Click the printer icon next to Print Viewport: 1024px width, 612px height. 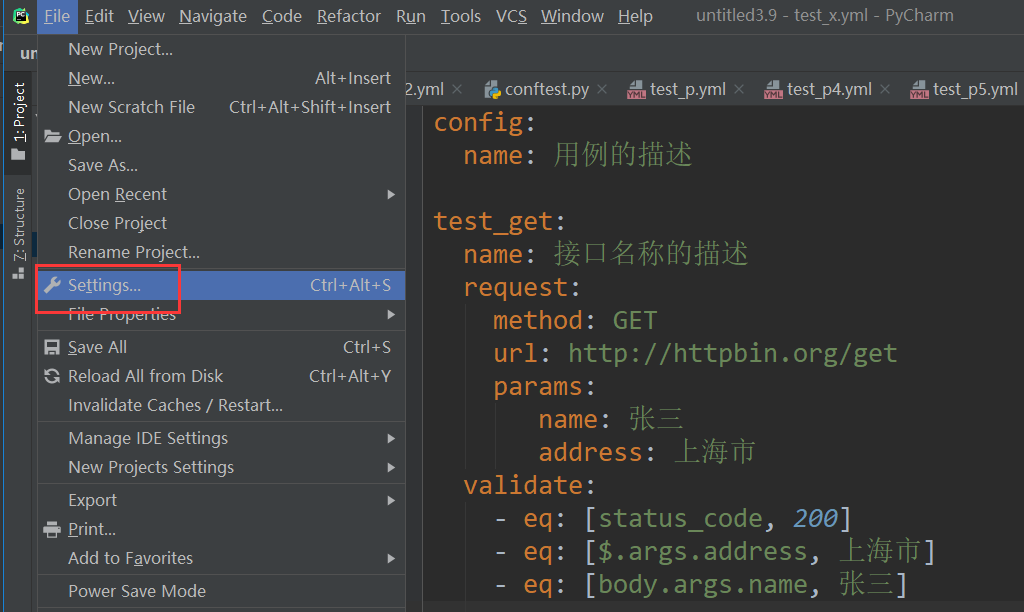[52, 529]
